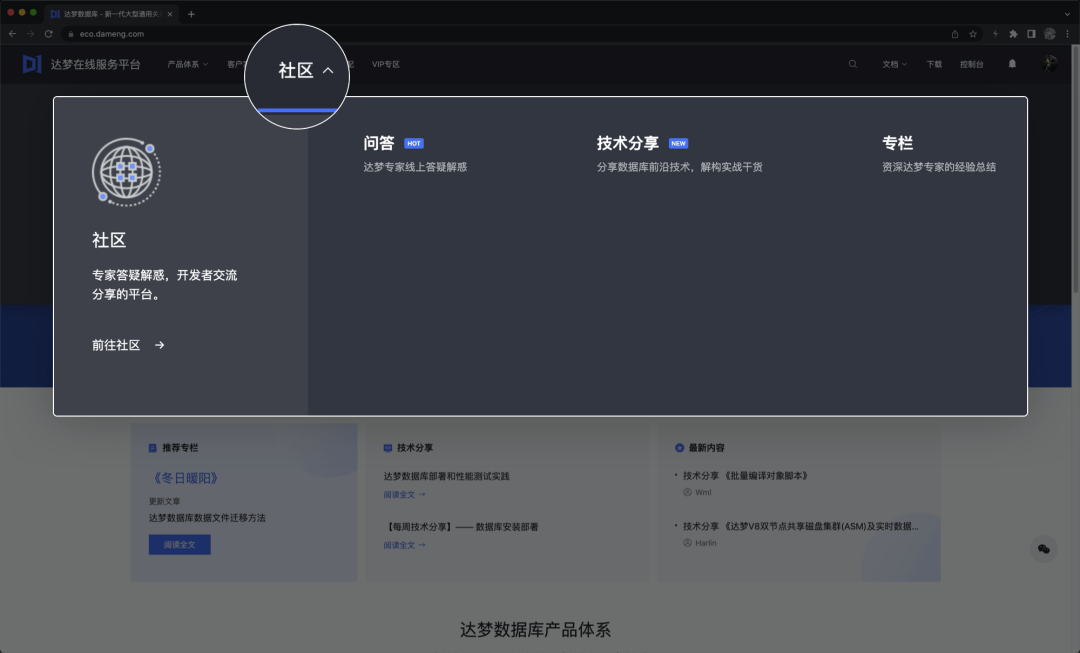Open the notifications bell icon
1080x653 pixels.
1012,64
